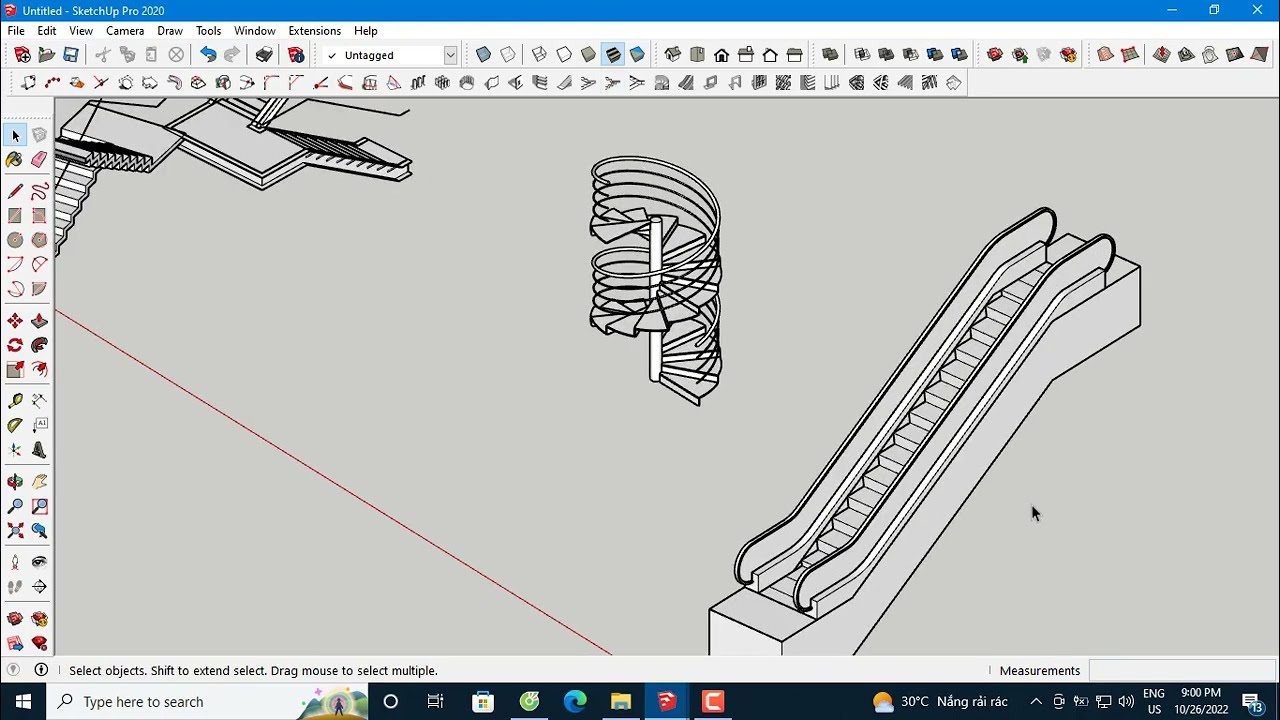Select the Look Around eye tool

point(39,562)
